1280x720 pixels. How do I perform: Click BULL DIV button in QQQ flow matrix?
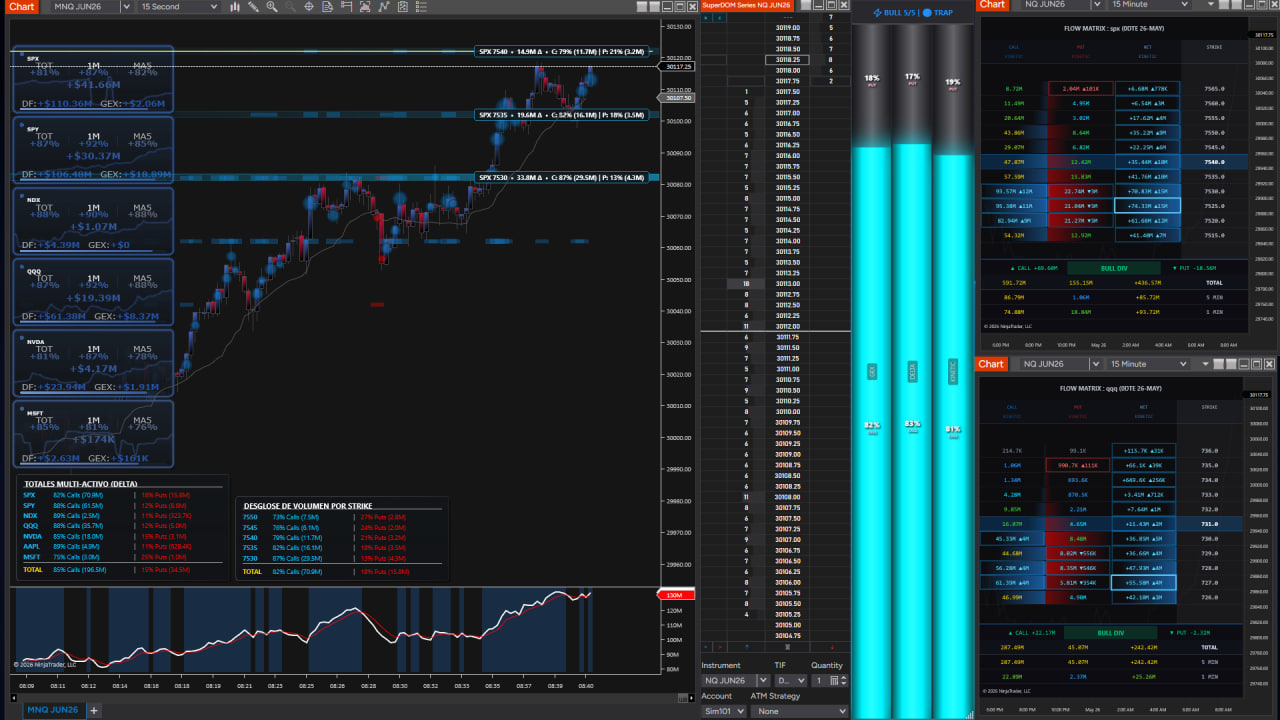pos(1110,632)
